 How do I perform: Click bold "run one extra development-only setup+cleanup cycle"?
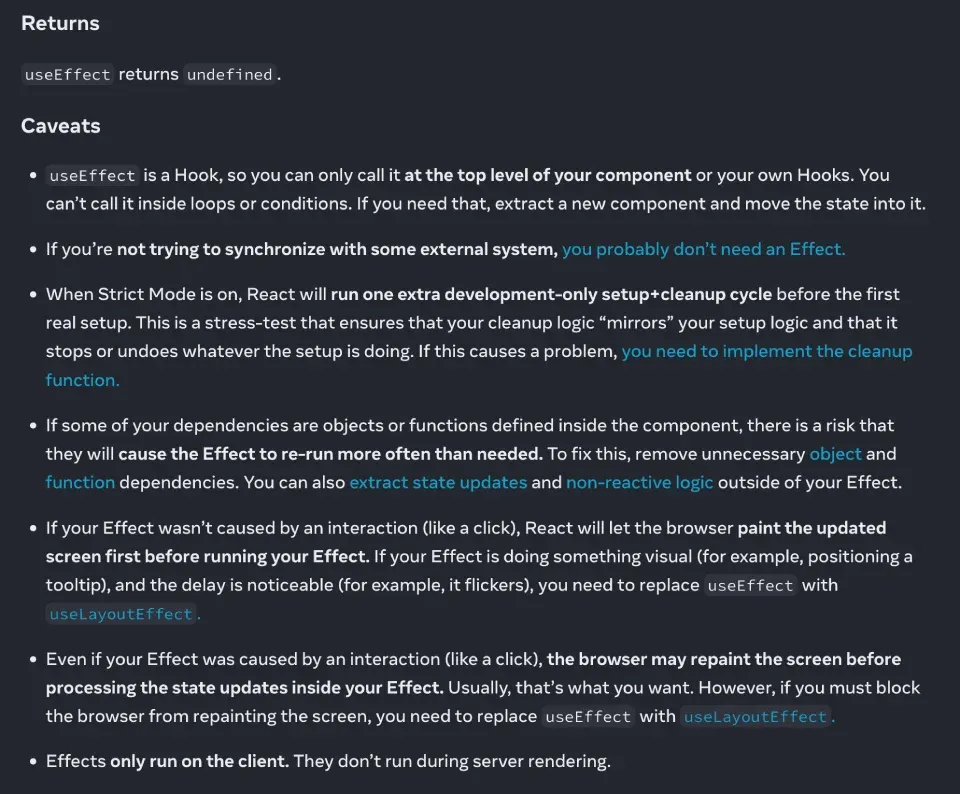(551, 294)
